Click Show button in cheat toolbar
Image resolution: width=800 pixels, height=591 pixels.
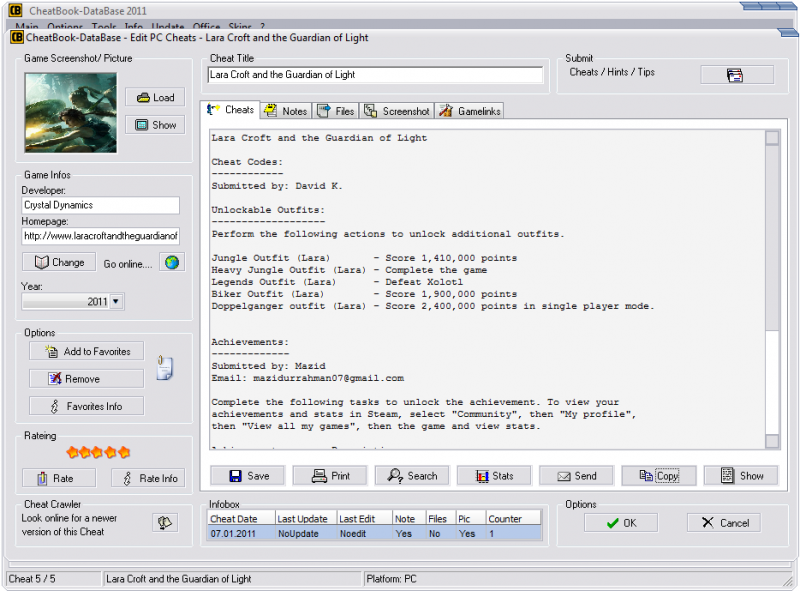[741, 476]
